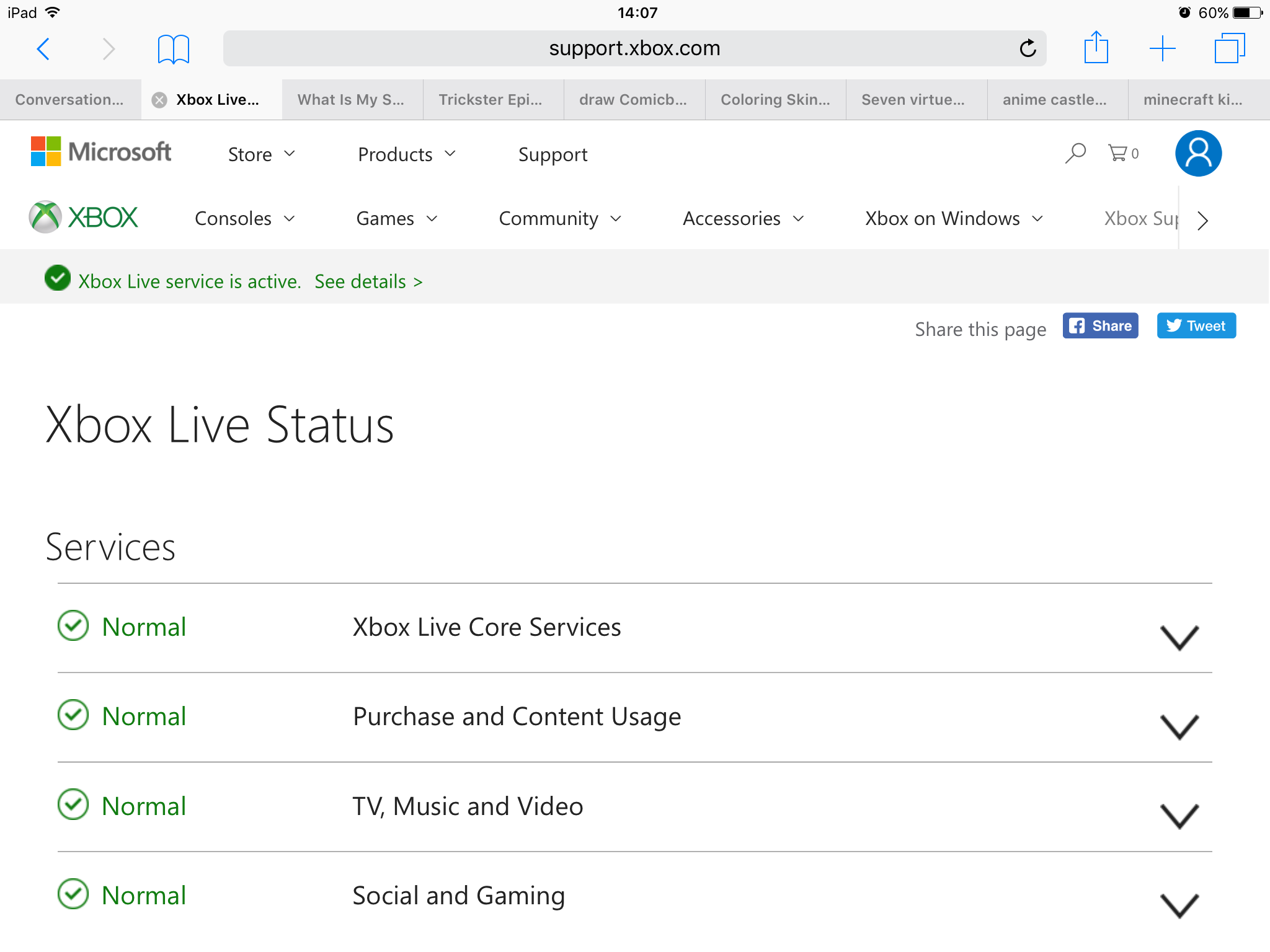Click Xbox Live service is active text
Viewport: 1270px width, 952px height.
coord(190,281)
